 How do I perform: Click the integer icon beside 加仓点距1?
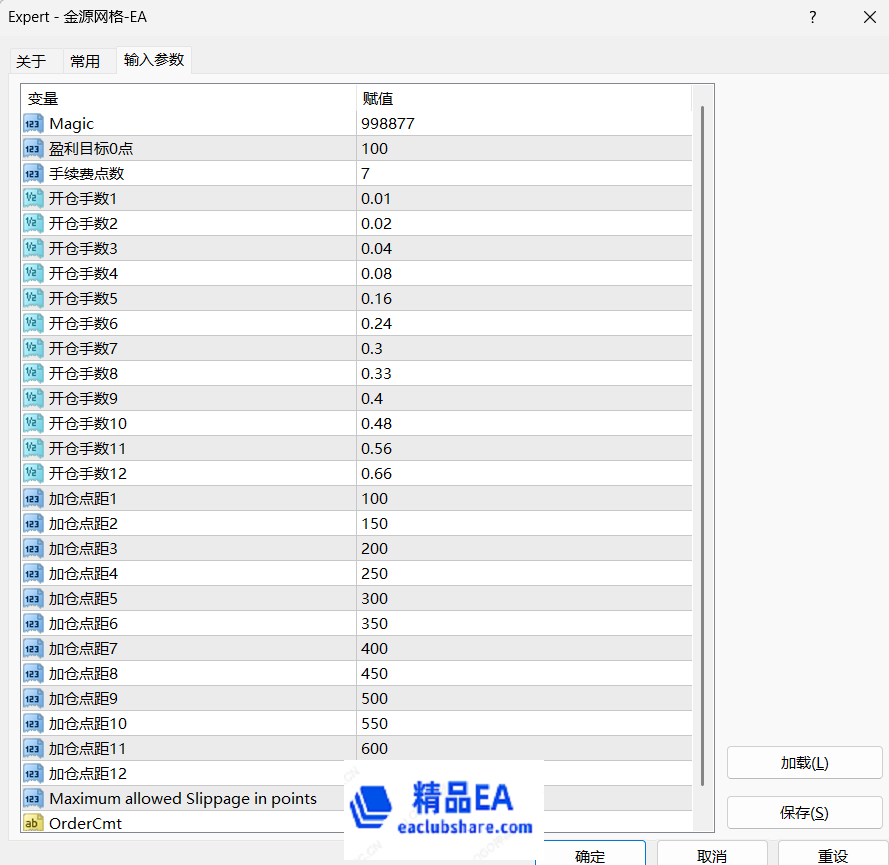[x=33, y=499]
